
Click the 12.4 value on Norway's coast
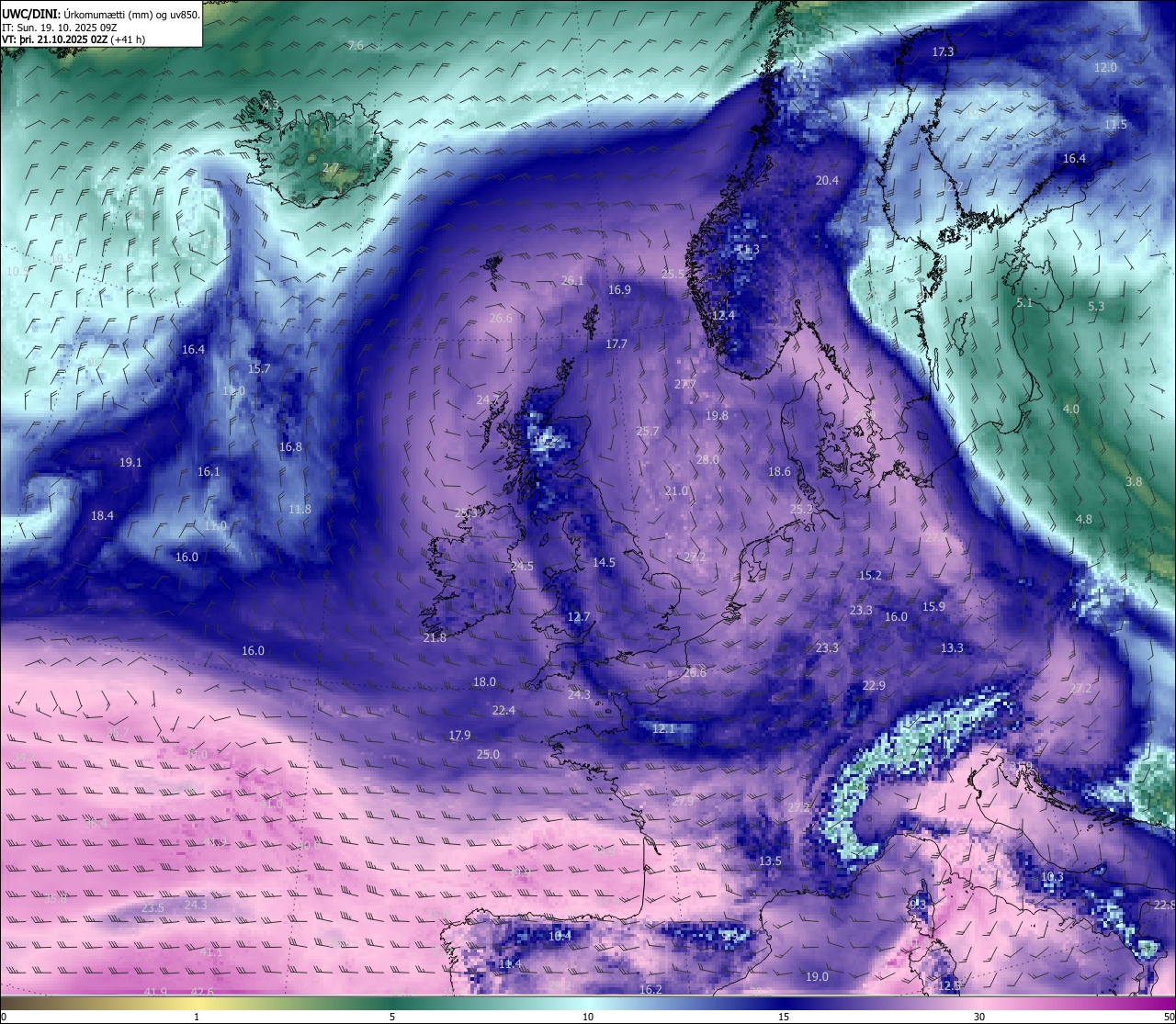(x=724, y=315)
